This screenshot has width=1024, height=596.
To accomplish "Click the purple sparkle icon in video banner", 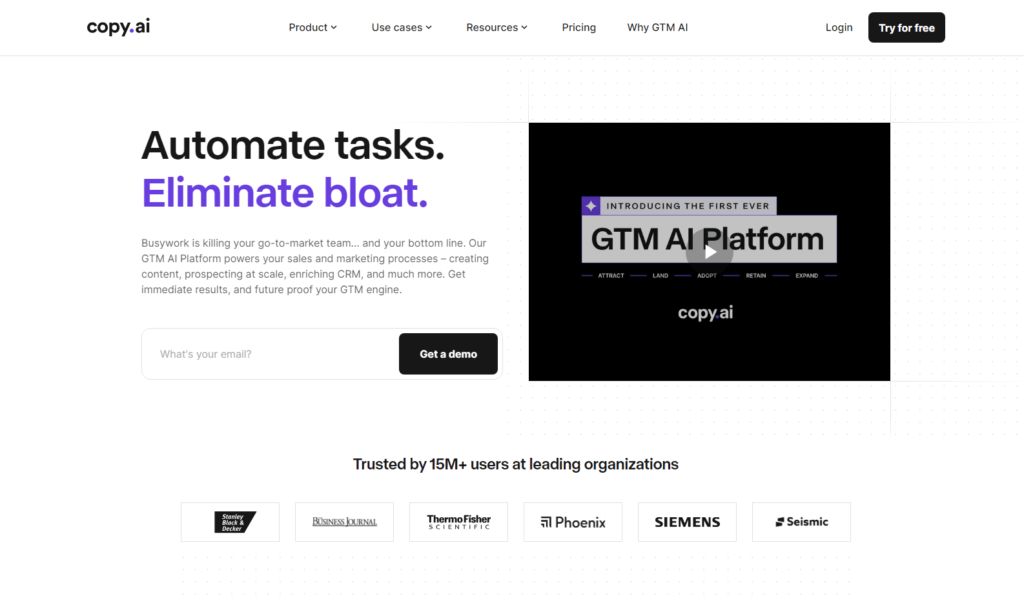I will [591, 206].
